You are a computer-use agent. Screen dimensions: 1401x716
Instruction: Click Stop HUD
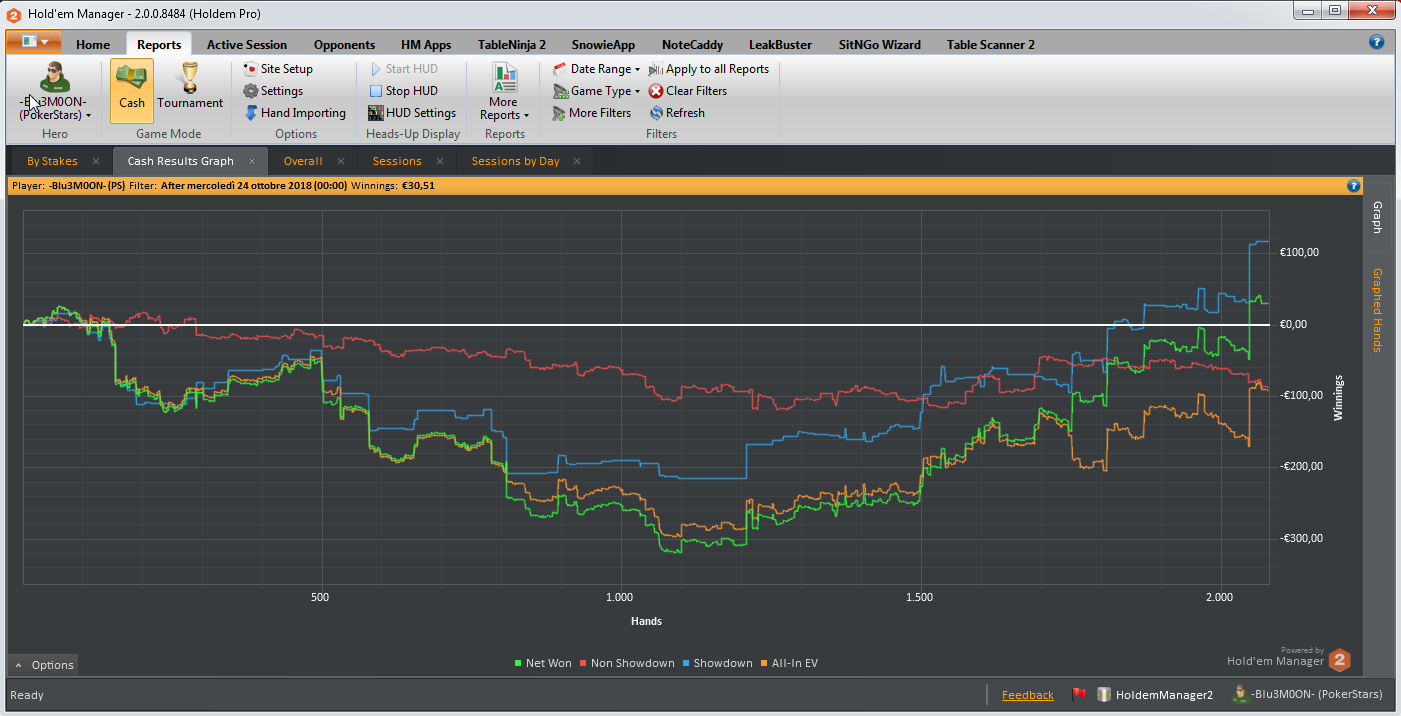[x=403, y=91]
